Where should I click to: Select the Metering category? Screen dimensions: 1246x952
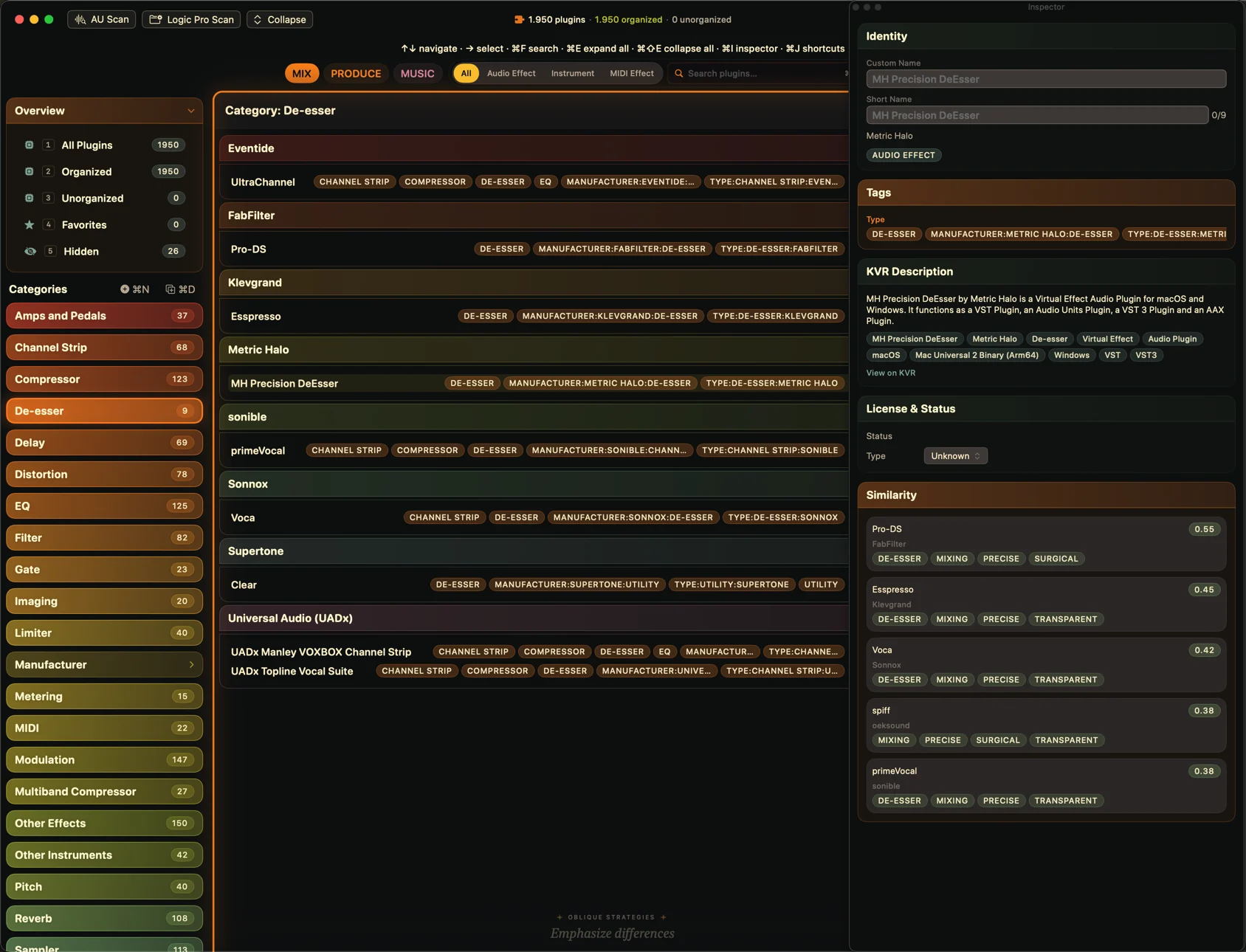pos(104,697)
